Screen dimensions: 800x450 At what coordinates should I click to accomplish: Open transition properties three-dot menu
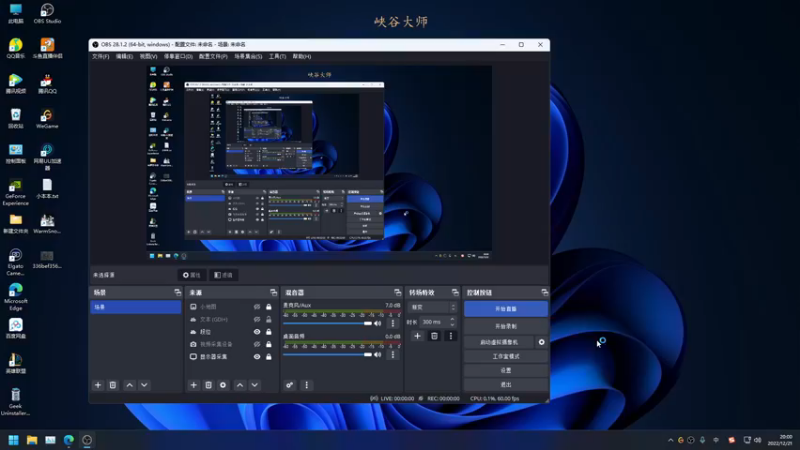[x=451, y=336]
